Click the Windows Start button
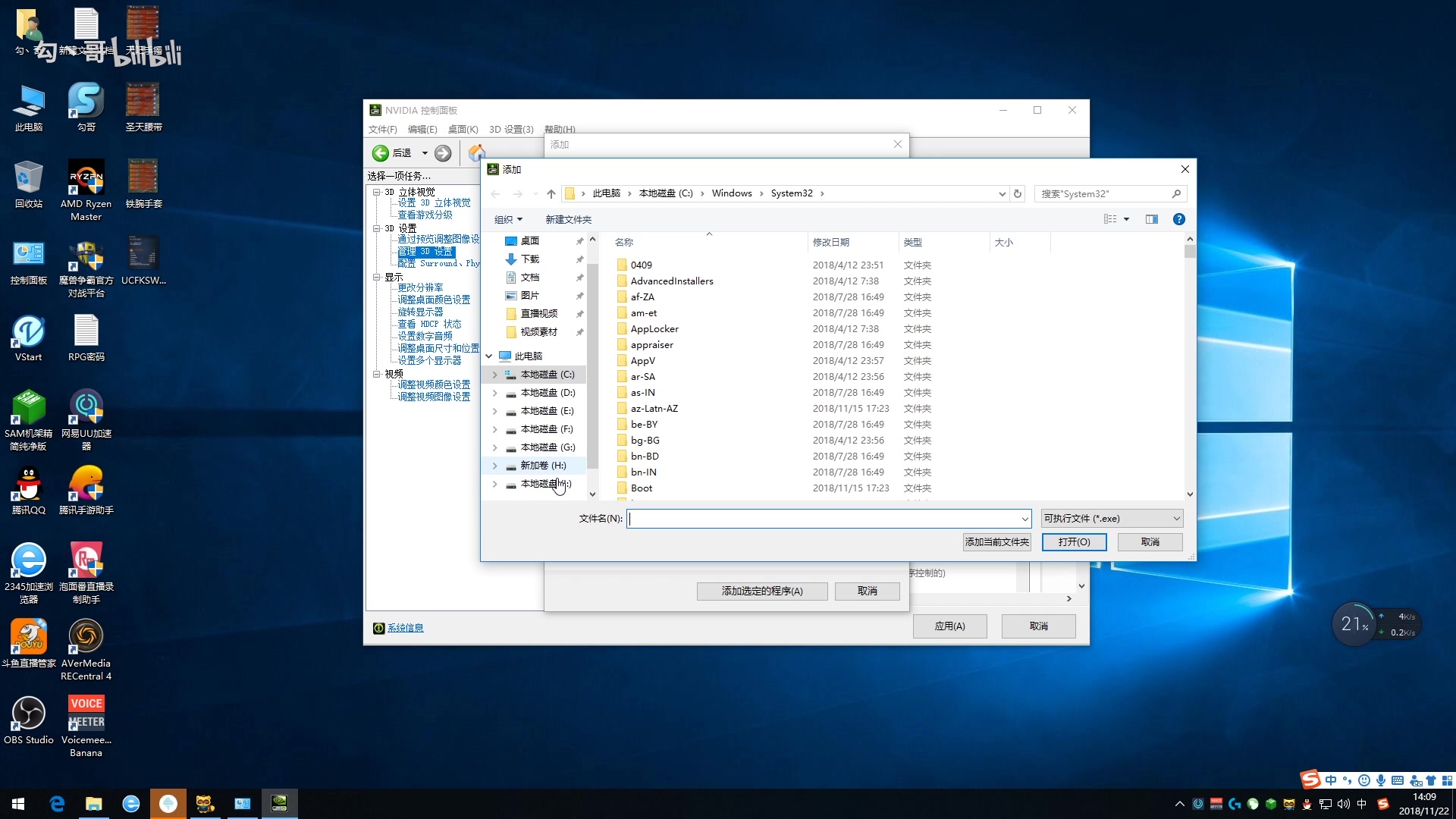 click(18, 804)
